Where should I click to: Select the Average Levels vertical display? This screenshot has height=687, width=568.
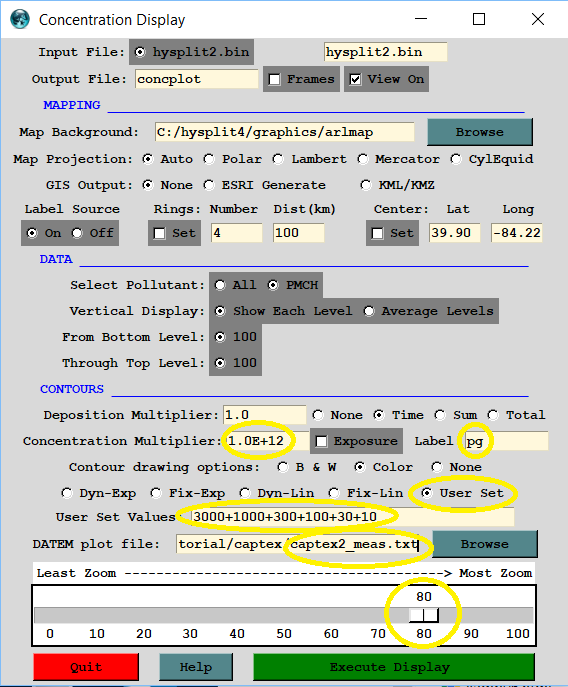click(x=369, y=311)
